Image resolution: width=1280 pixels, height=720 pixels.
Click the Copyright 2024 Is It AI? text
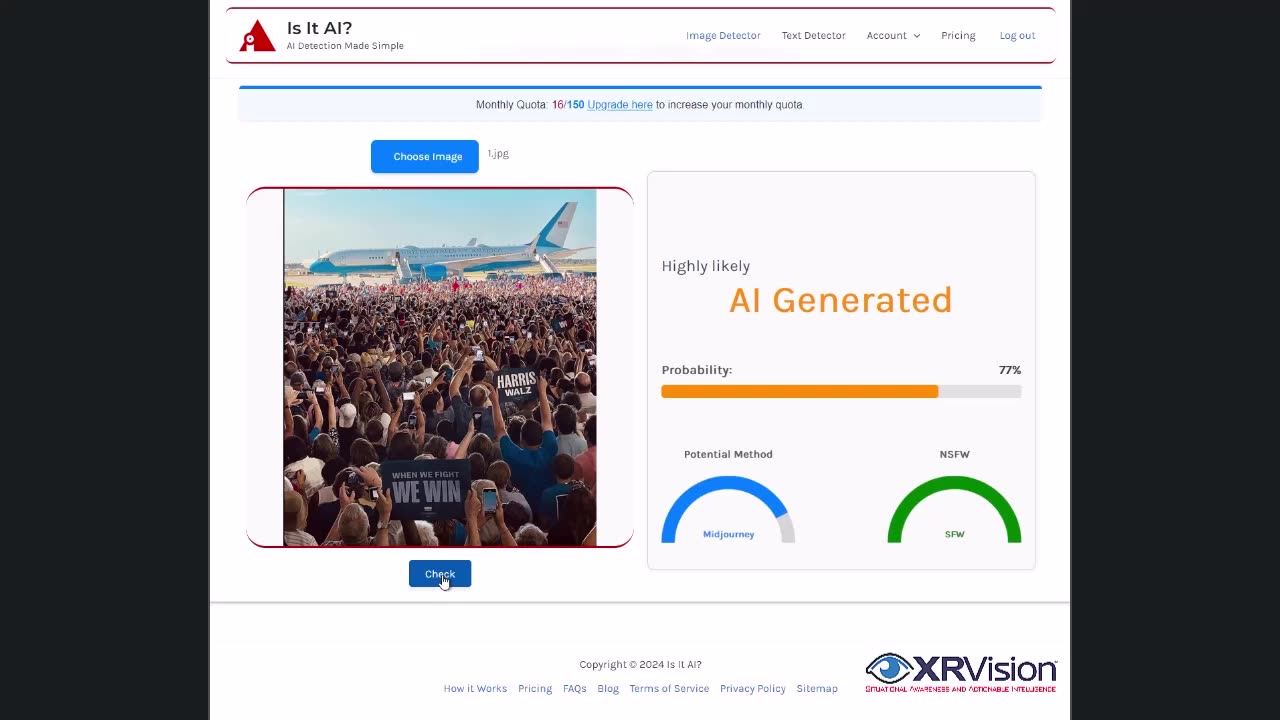(x=640, y=665)
